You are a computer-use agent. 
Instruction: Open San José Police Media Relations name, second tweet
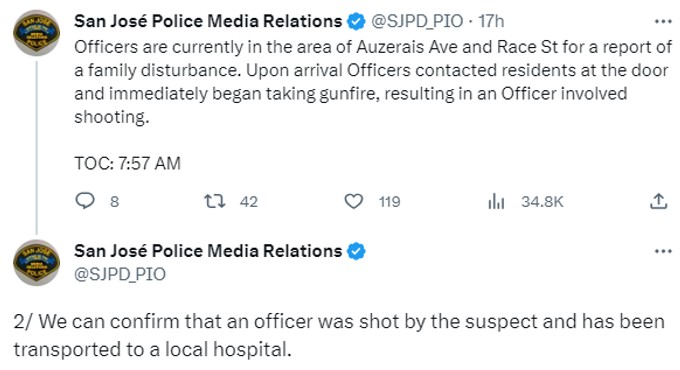click(208, 251)
